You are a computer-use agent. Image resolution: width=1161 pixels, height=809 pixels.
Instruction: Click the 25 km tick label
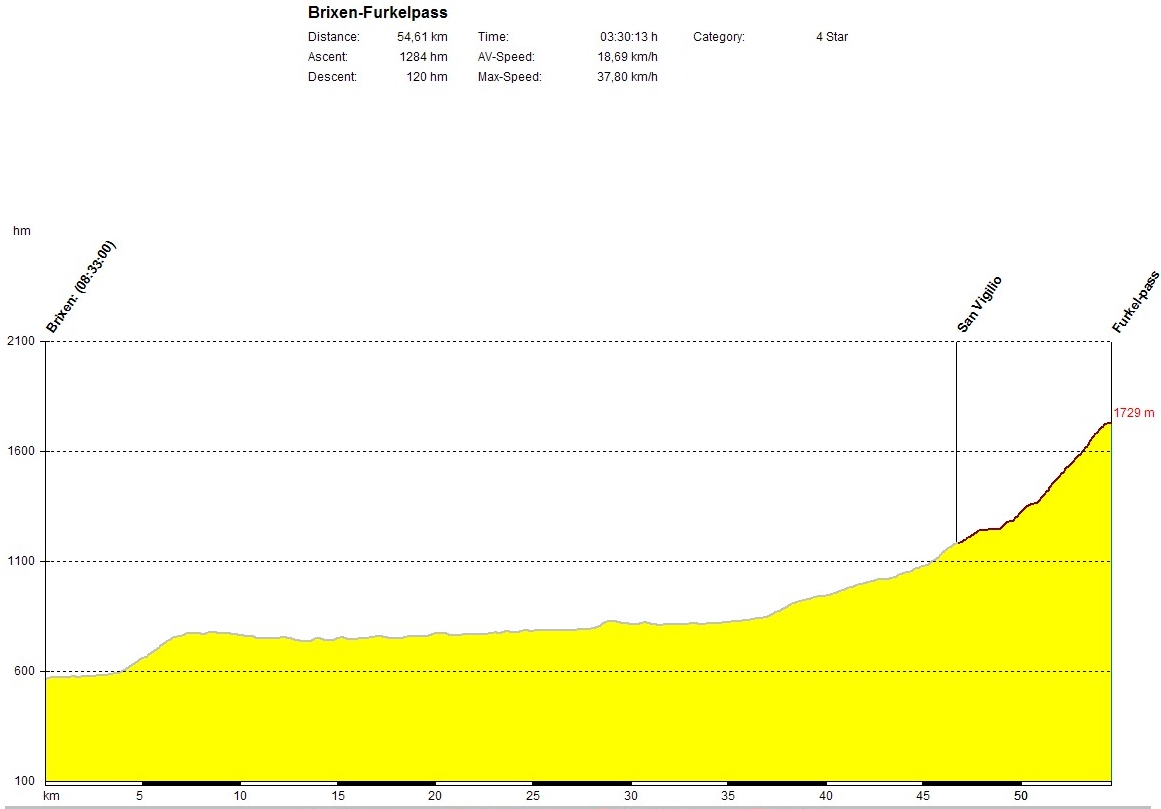(x=533, y=796)
